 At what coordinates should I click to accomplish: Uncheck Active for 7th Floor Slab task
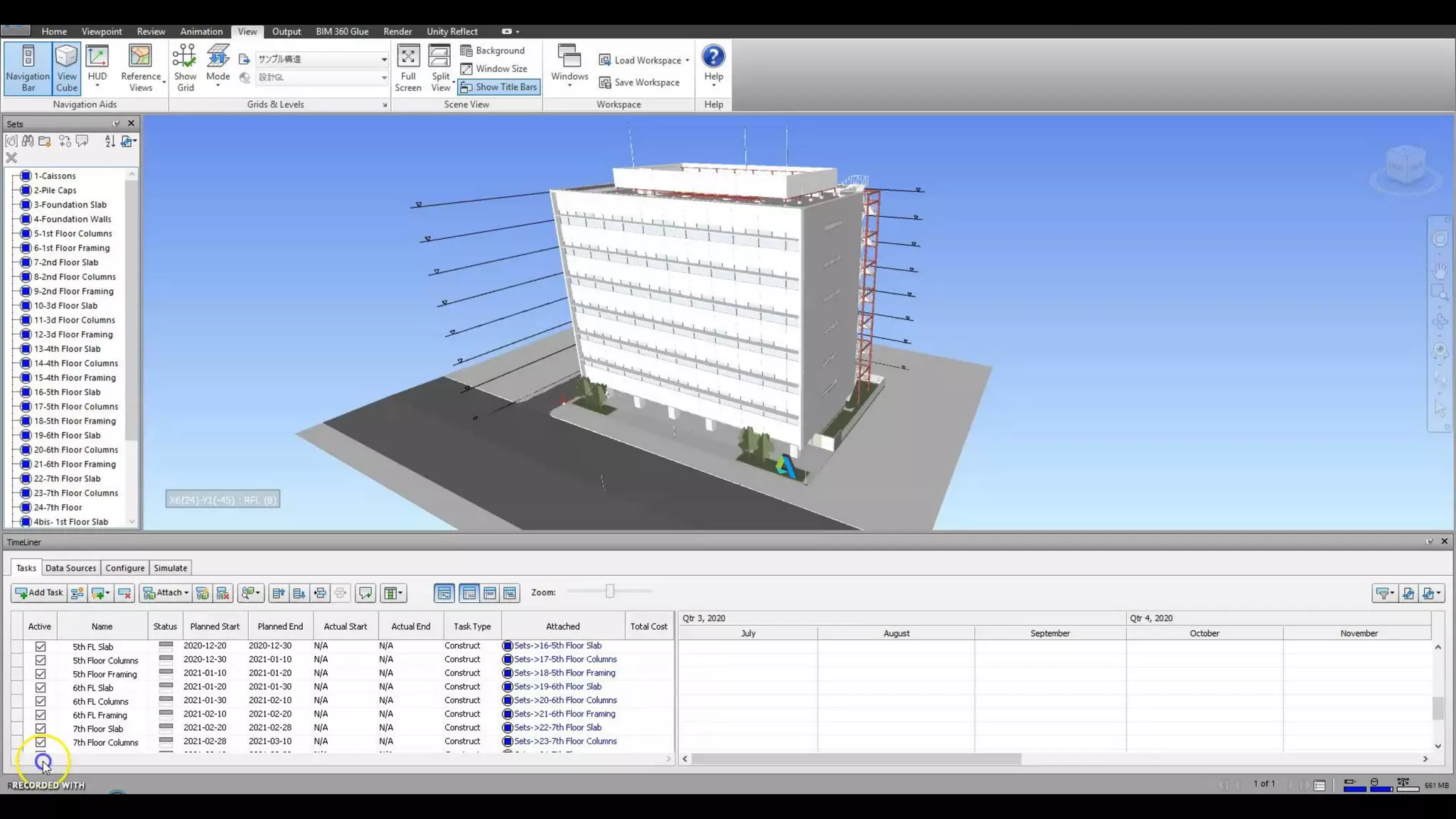41,729
